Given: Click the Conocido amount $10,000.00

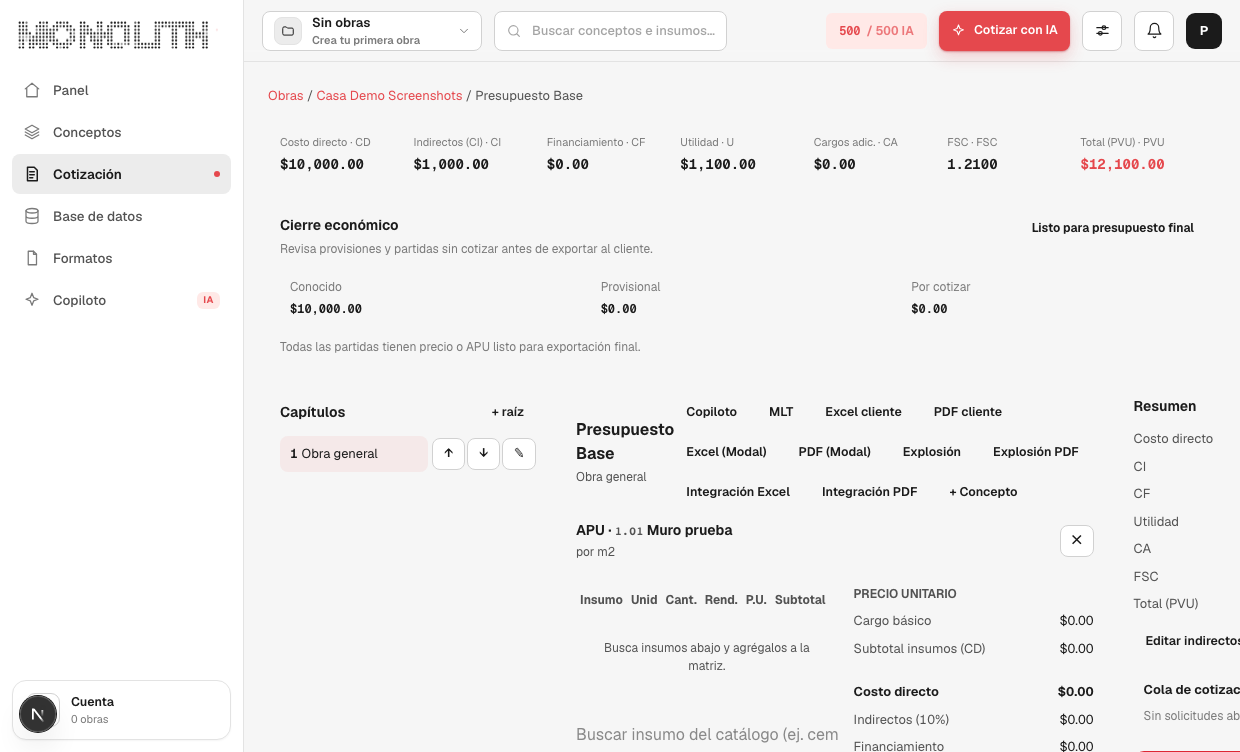Looking at the screenshot, I should [x=326, y=309].
